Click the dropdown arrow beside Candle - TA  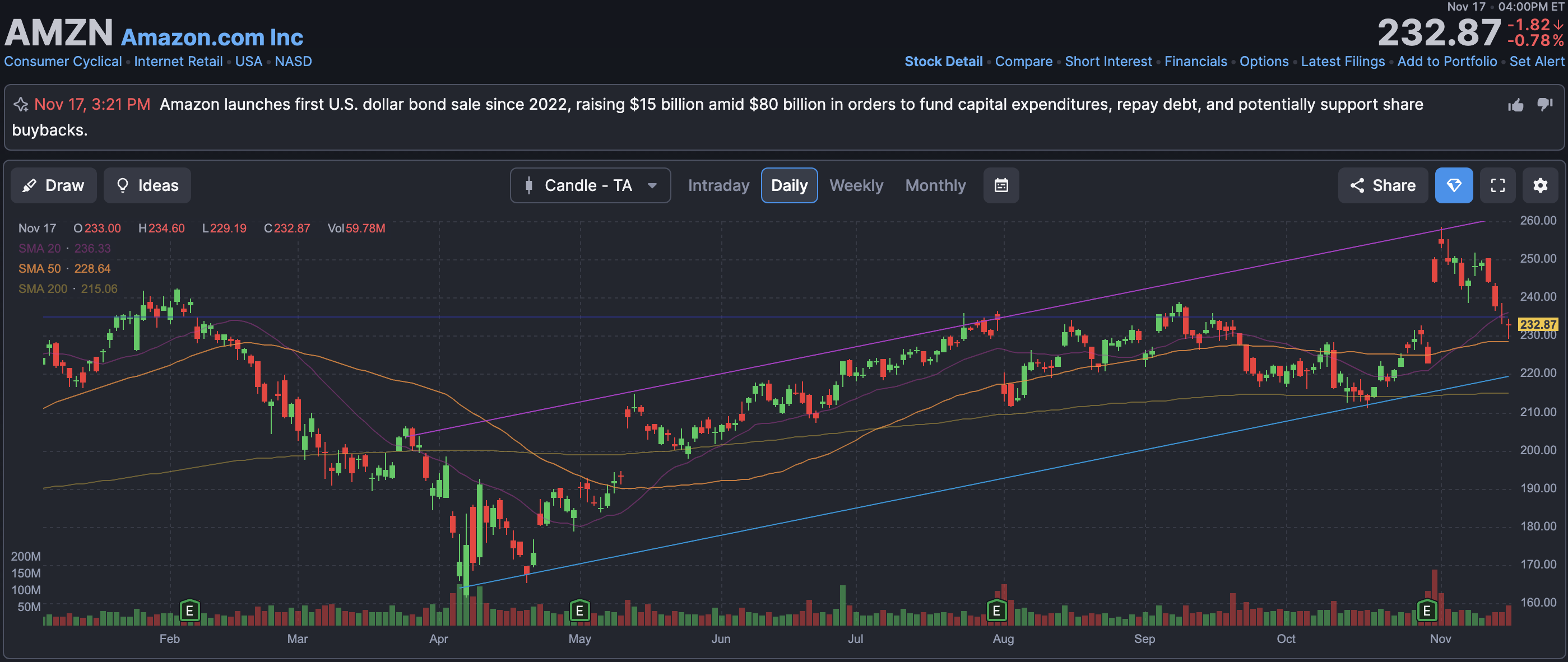tap(652, 185)
